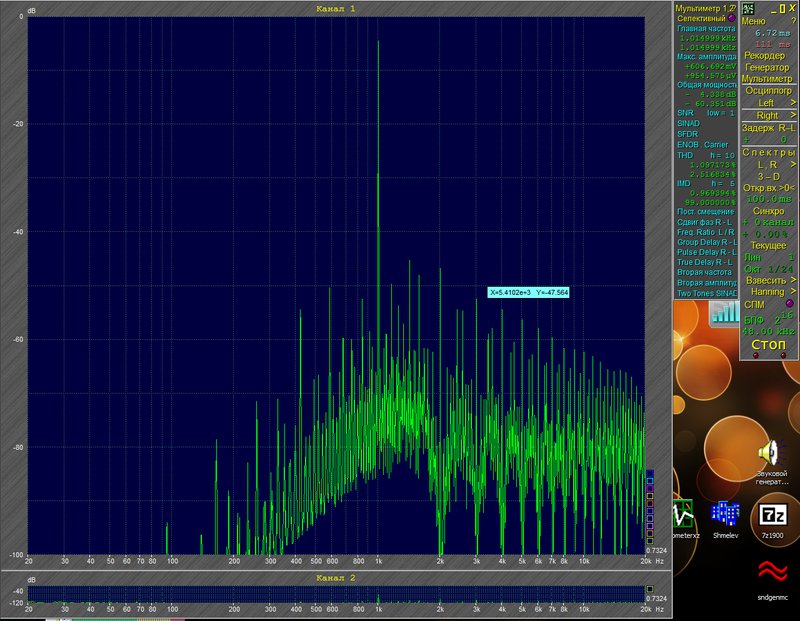Click the maximize box of the control panel

[782, 8]
